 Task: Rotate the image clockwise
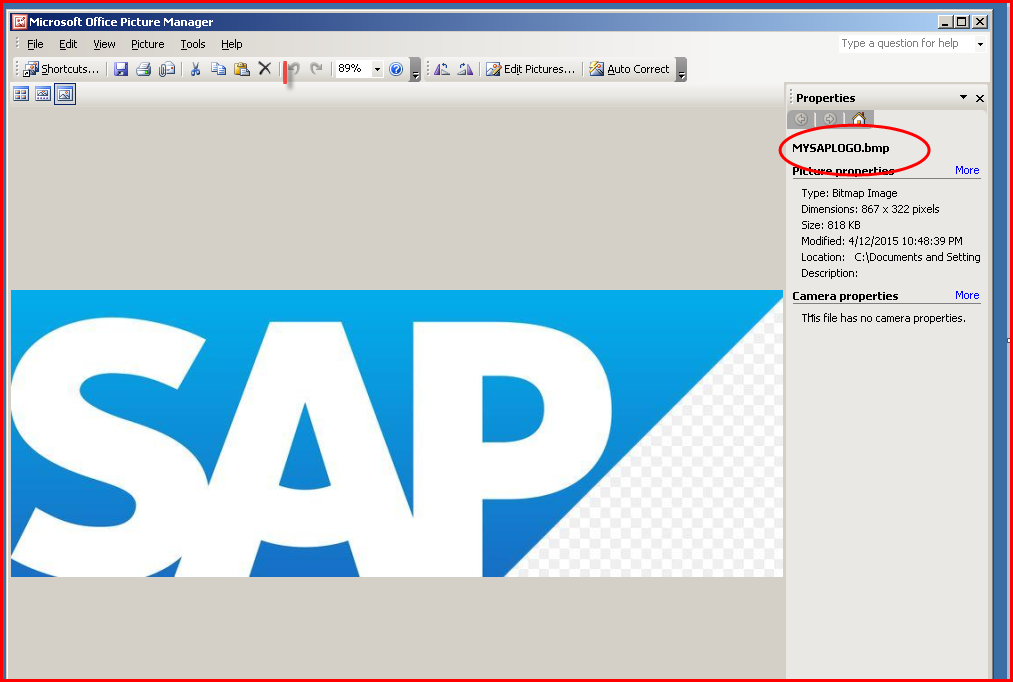coord(466,68)
